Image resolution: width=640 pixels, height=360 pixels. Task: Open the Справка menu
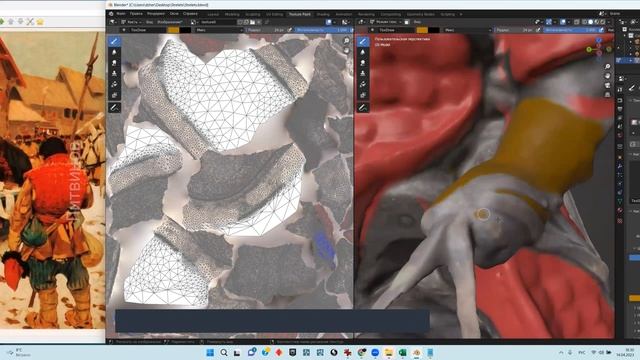click(x=190, y=13)
